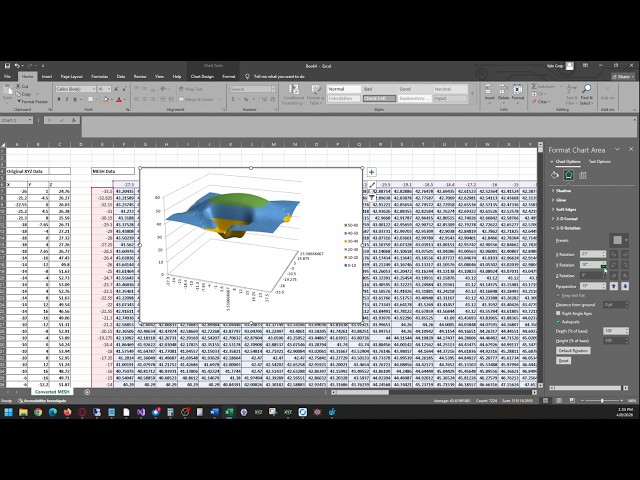
Task: Click the Perspective value field
Action: 590,286
